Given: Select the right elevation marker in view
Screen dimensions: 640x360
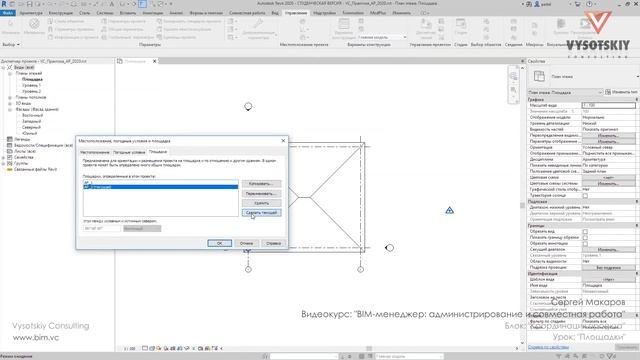Looking at the screenshot, I should pyautogui.click(x=389, y=248).
